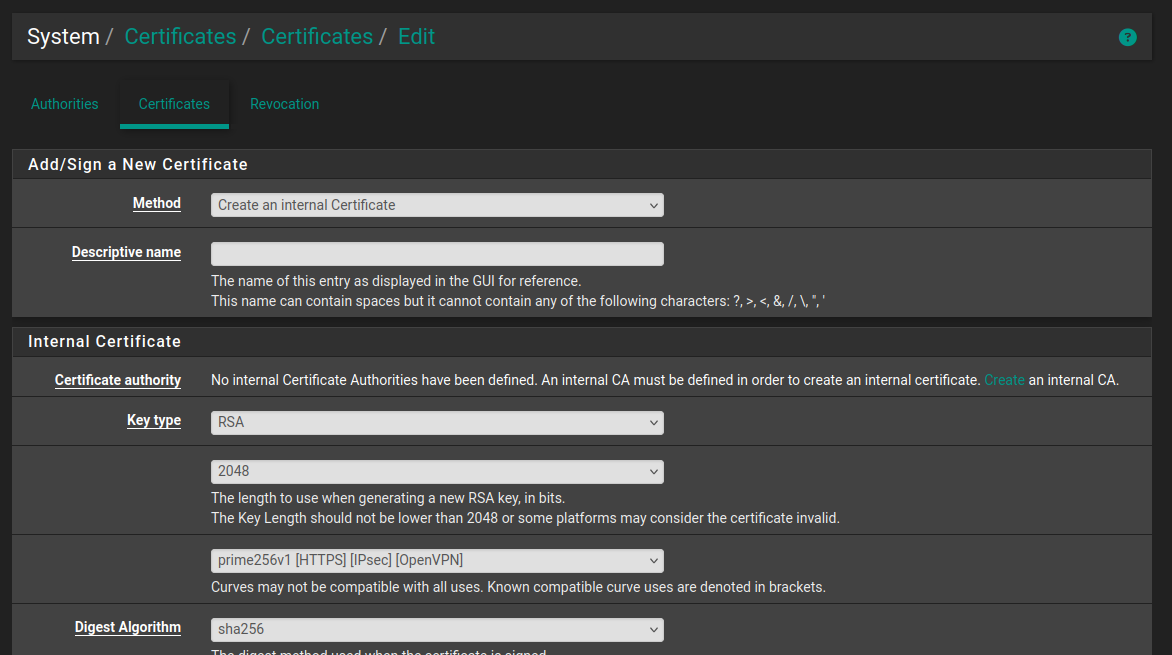
Task: Open the prime256v1 curve dropdown
Action: click(x=437, y=560)
